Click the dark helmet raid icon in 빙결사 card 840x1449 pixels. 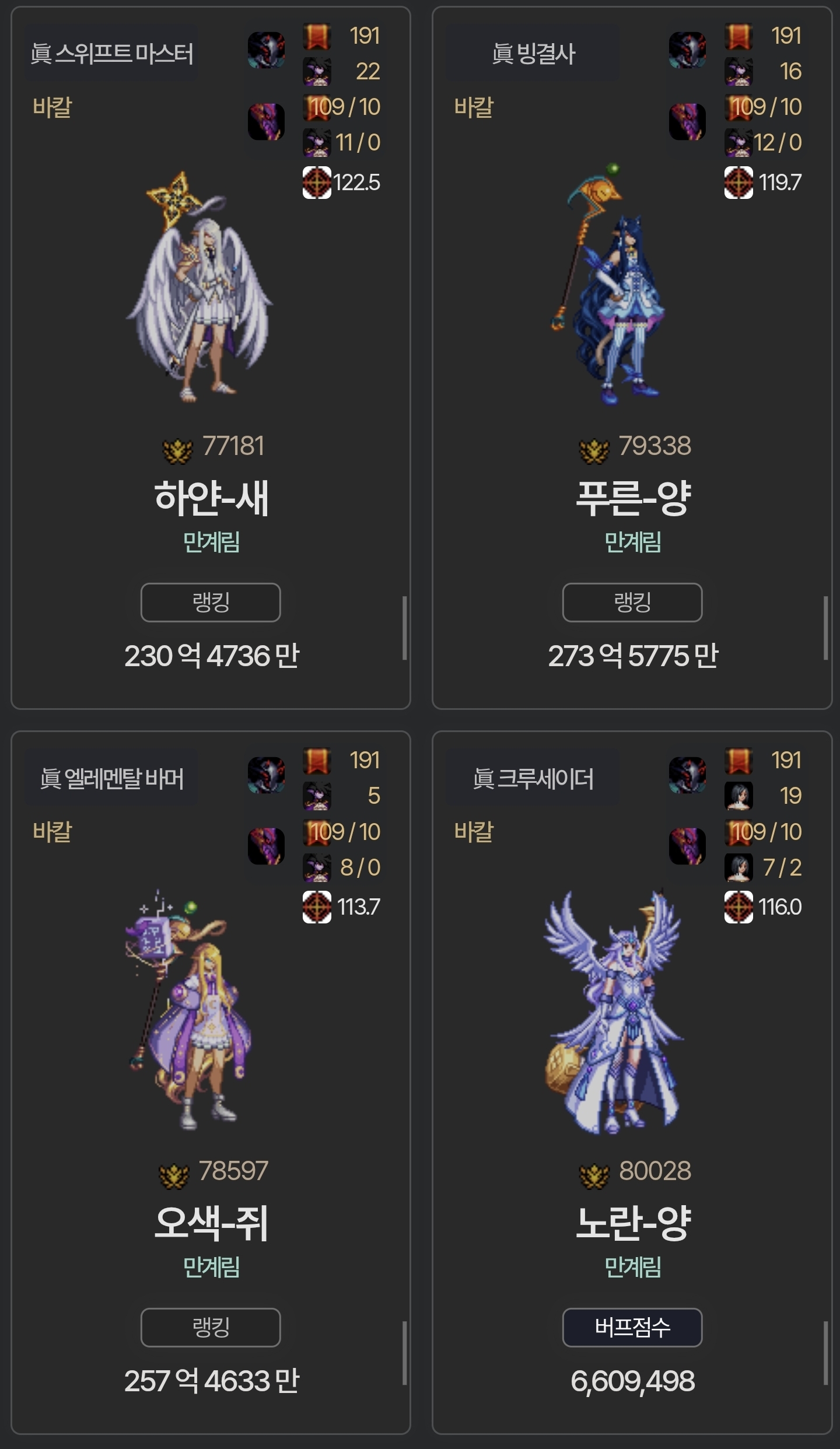pyautogui.click(x=687, y=50)
